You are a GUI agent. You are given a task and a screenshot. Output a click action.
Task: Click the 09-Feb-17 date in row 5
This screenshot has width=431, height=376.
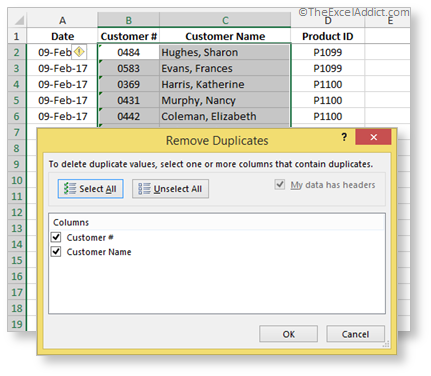click(x=62, y=100)
